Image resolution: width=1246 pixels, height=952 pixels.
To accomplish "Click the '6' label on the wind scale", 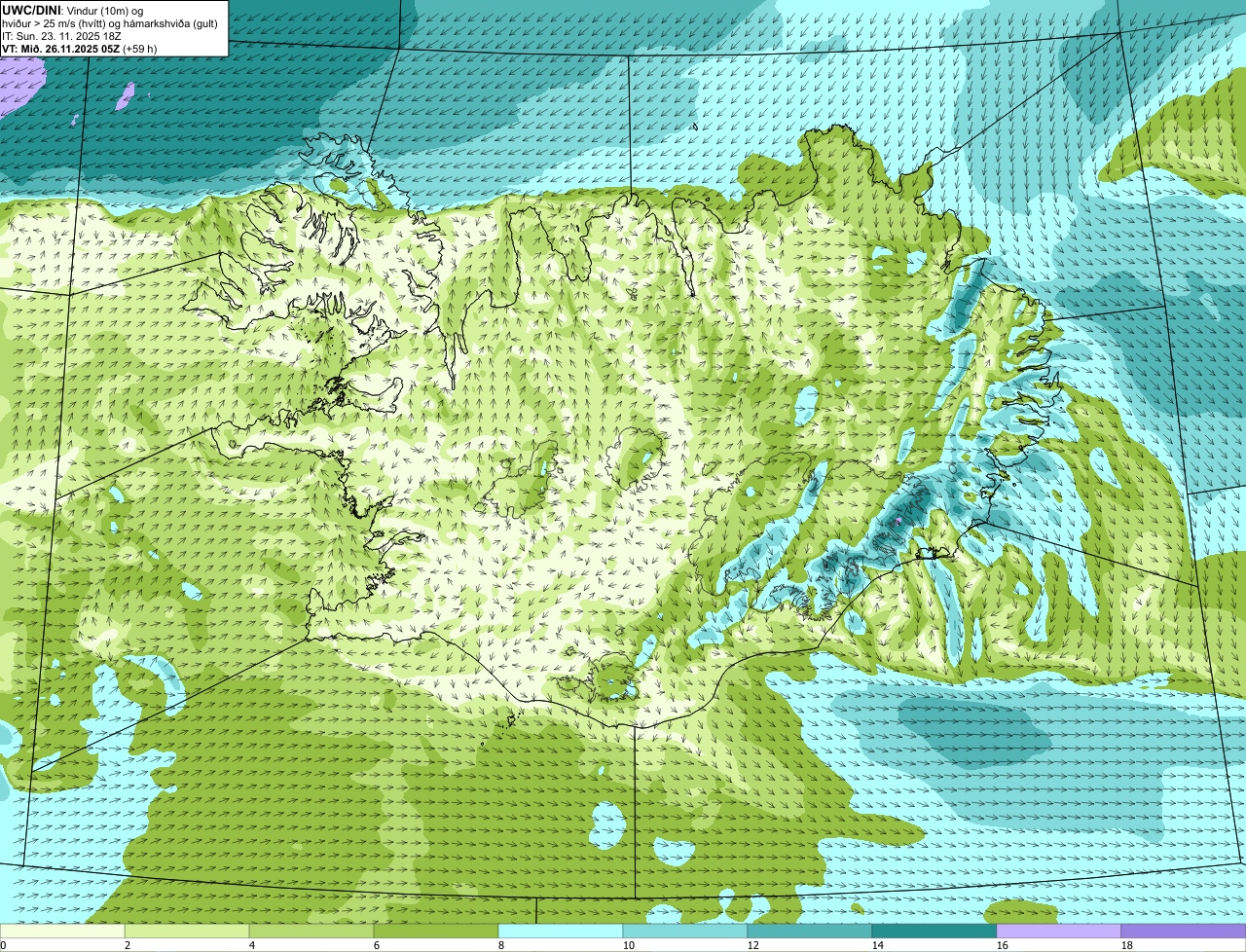I will [x=377, y=945].
